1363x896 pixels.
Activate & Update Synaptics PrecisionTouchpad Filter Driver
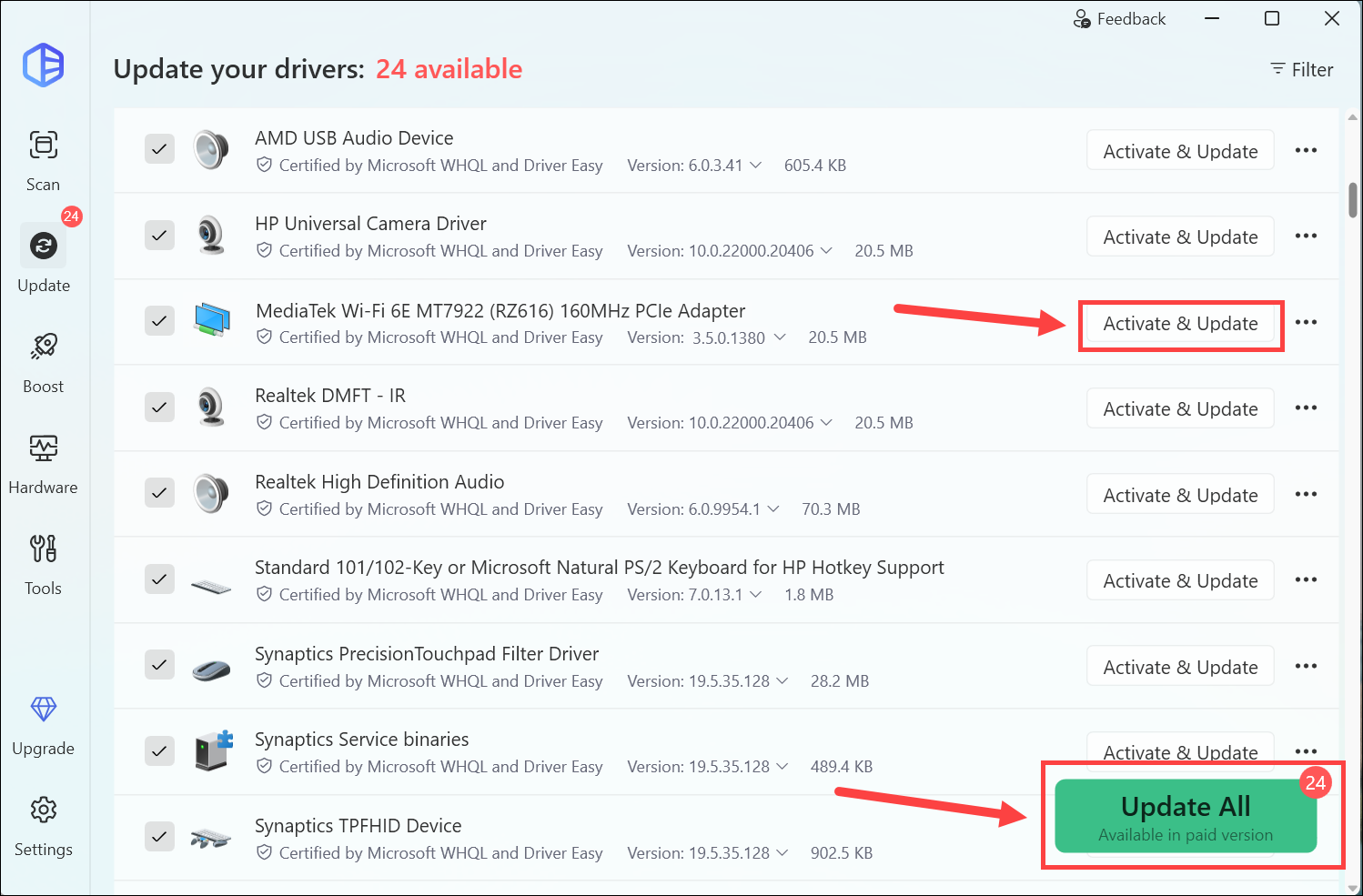coord(1180,667)
